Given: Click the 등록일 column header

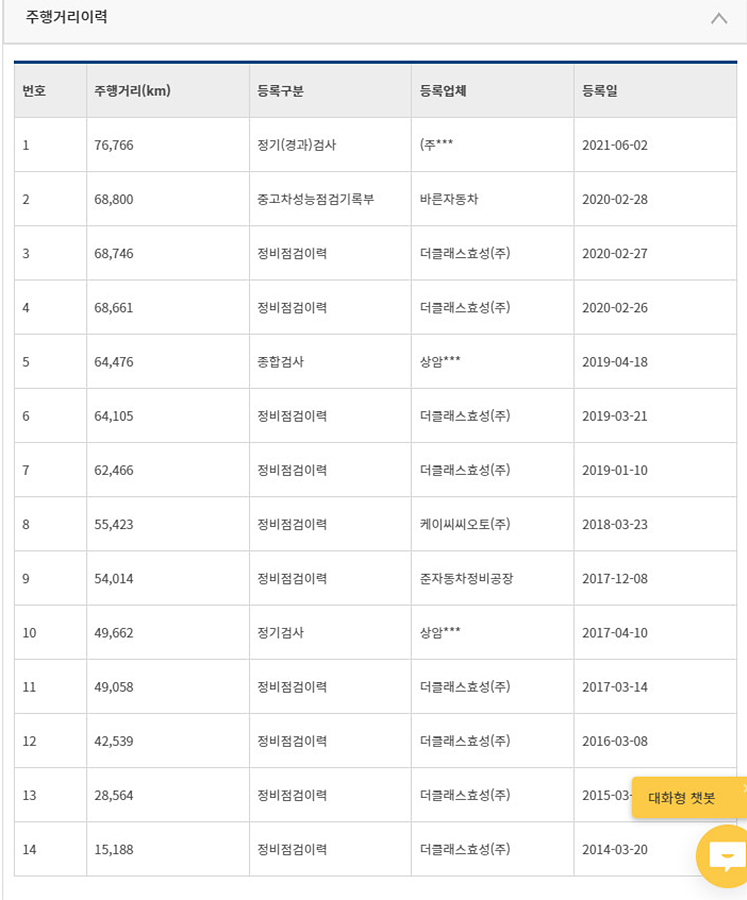Looking at the screenshot, I should click(599, 91).
